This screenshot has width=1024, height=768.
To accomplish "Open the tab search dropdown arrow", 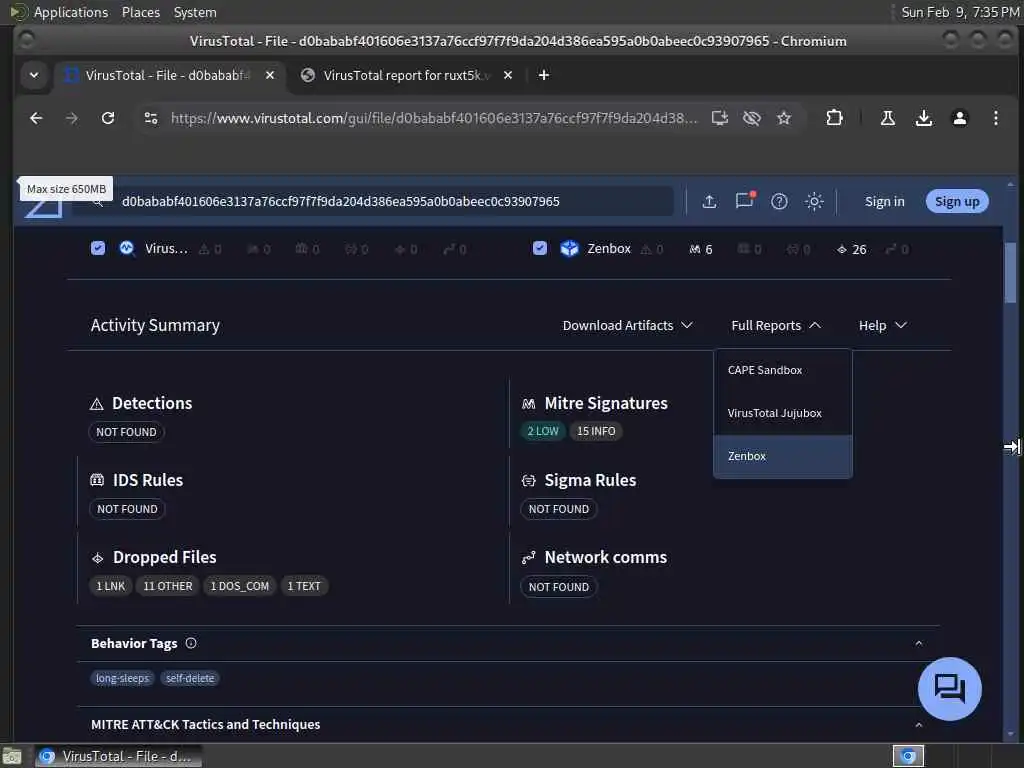I will (34, 75).
